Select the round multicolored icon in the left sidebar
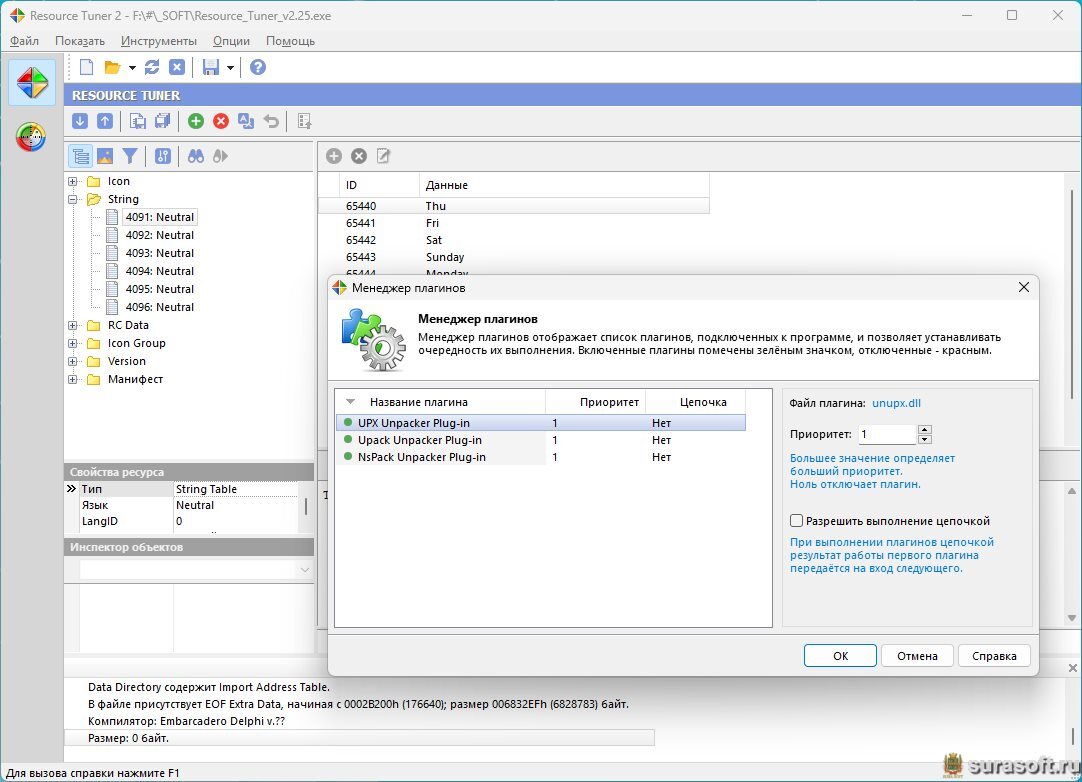This screenshot has width=1082, height=782. click(x=31, y=136)
